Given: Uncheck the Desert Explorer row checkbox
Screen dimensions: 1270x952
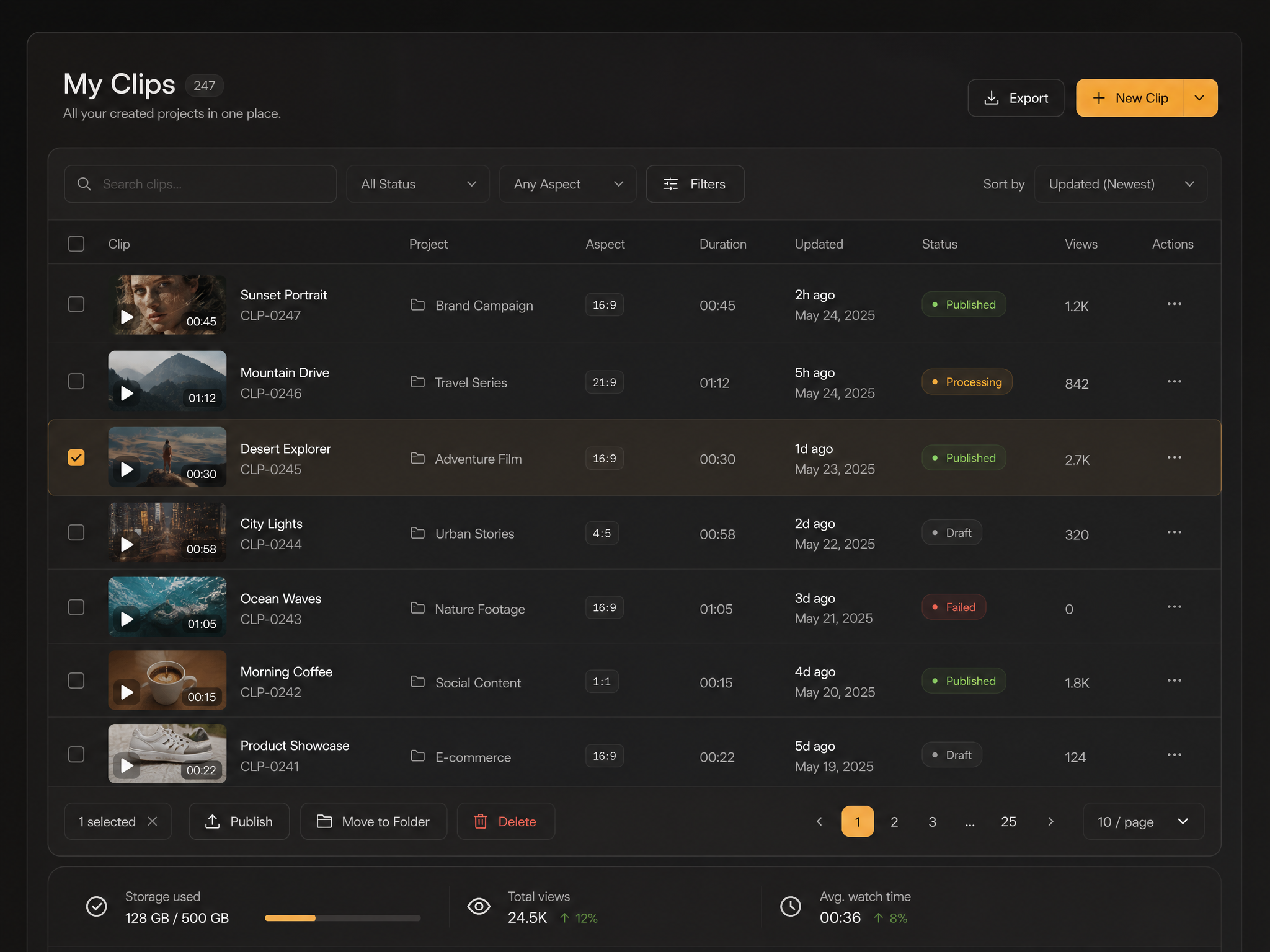Looking at the screenshot, I should [x=76, y=457].
